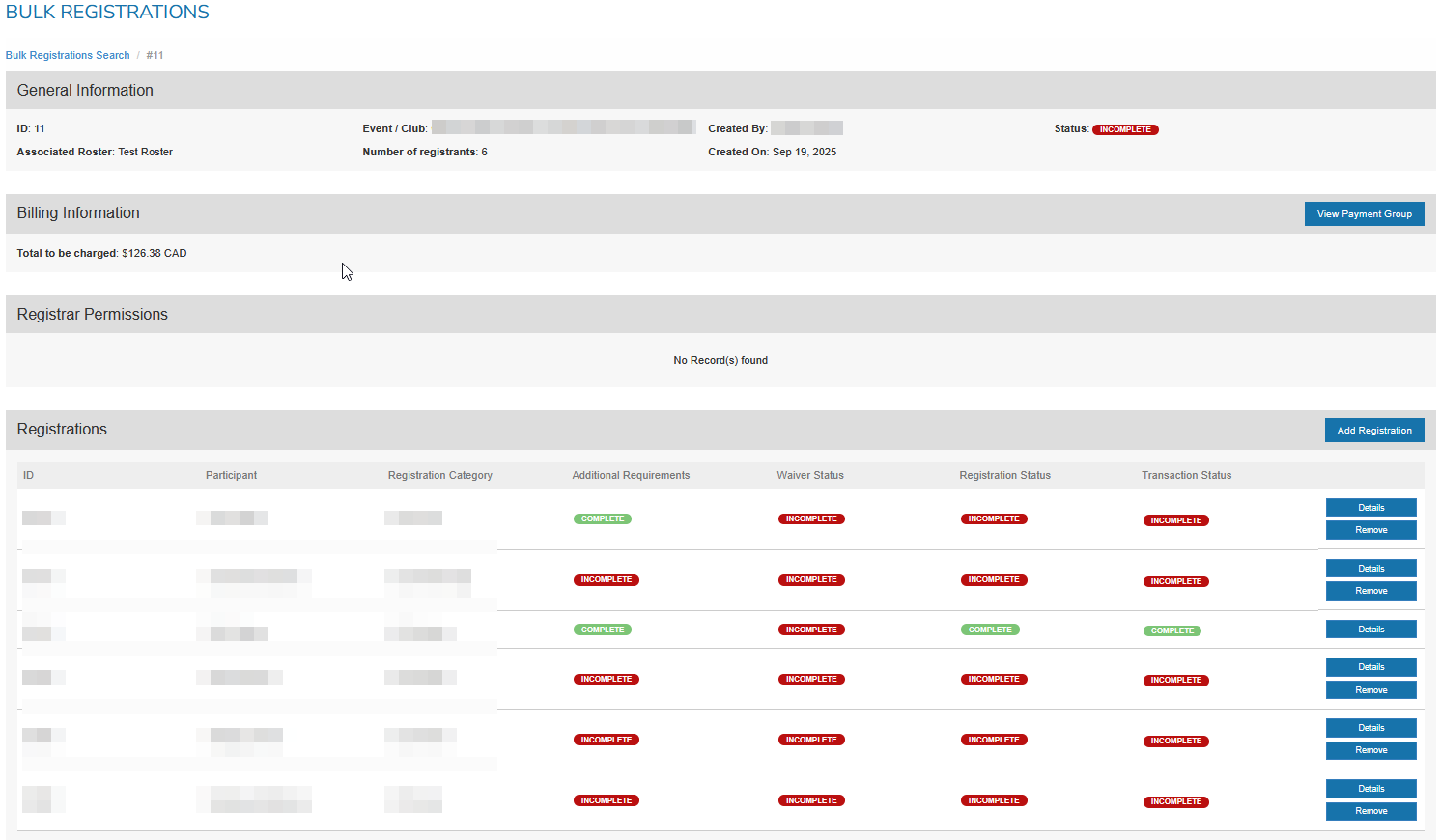Click the Participant column header
Image resolution: width=1440 pixels, height=840 pixels.
231,475
